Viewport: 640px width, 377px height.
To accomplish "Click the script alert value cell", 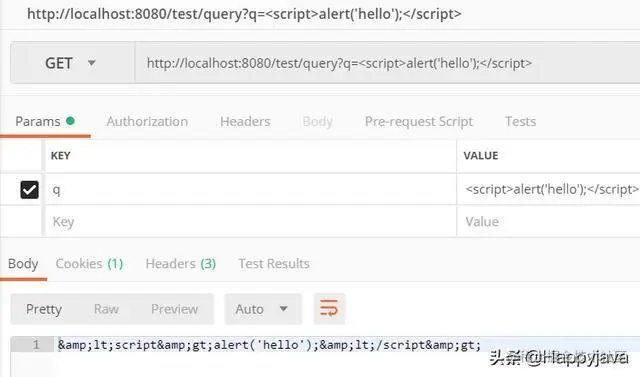I will click(549, 190).
